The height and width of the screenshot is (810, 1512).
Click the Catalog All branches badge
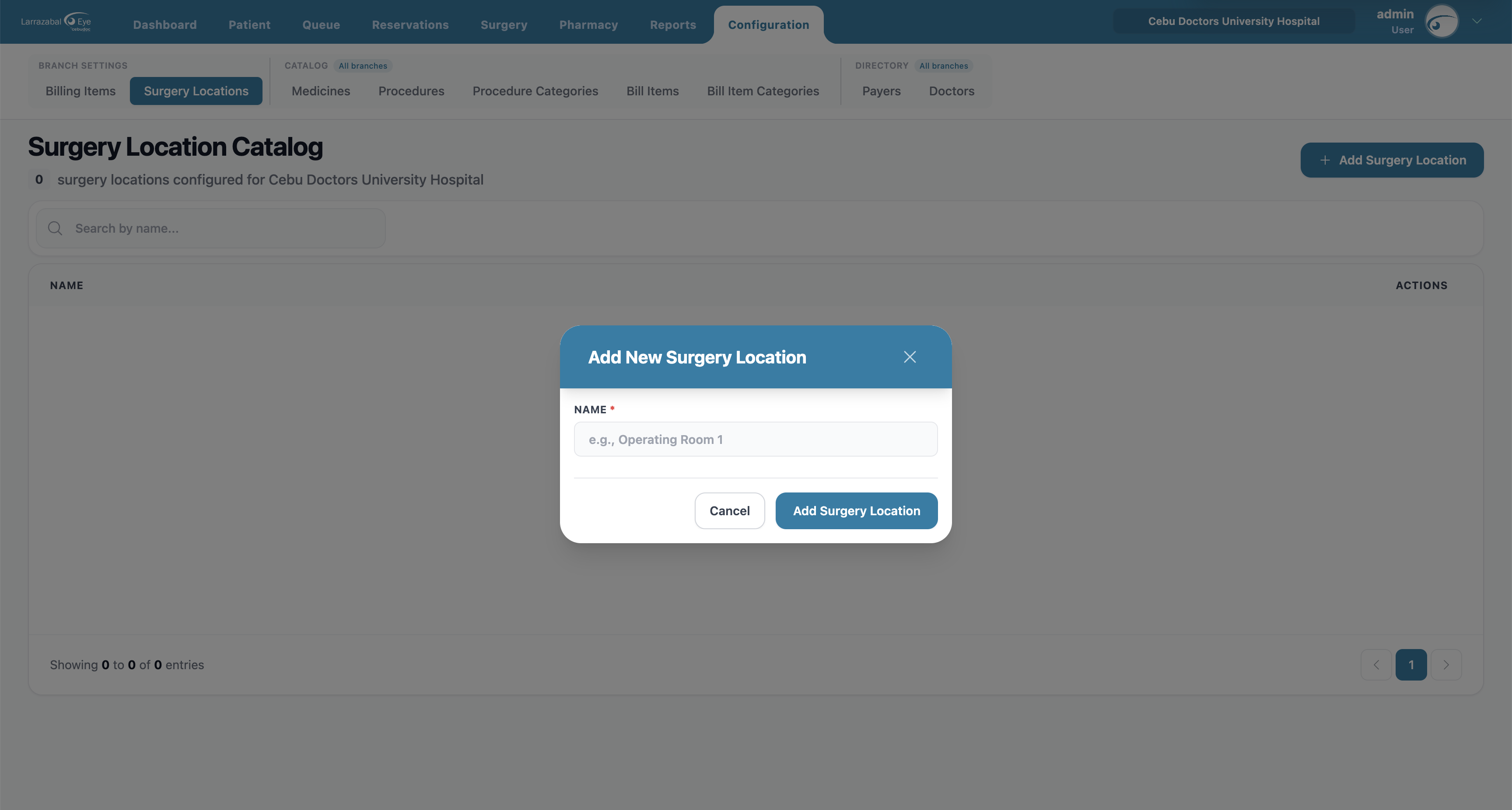(363, 66)
